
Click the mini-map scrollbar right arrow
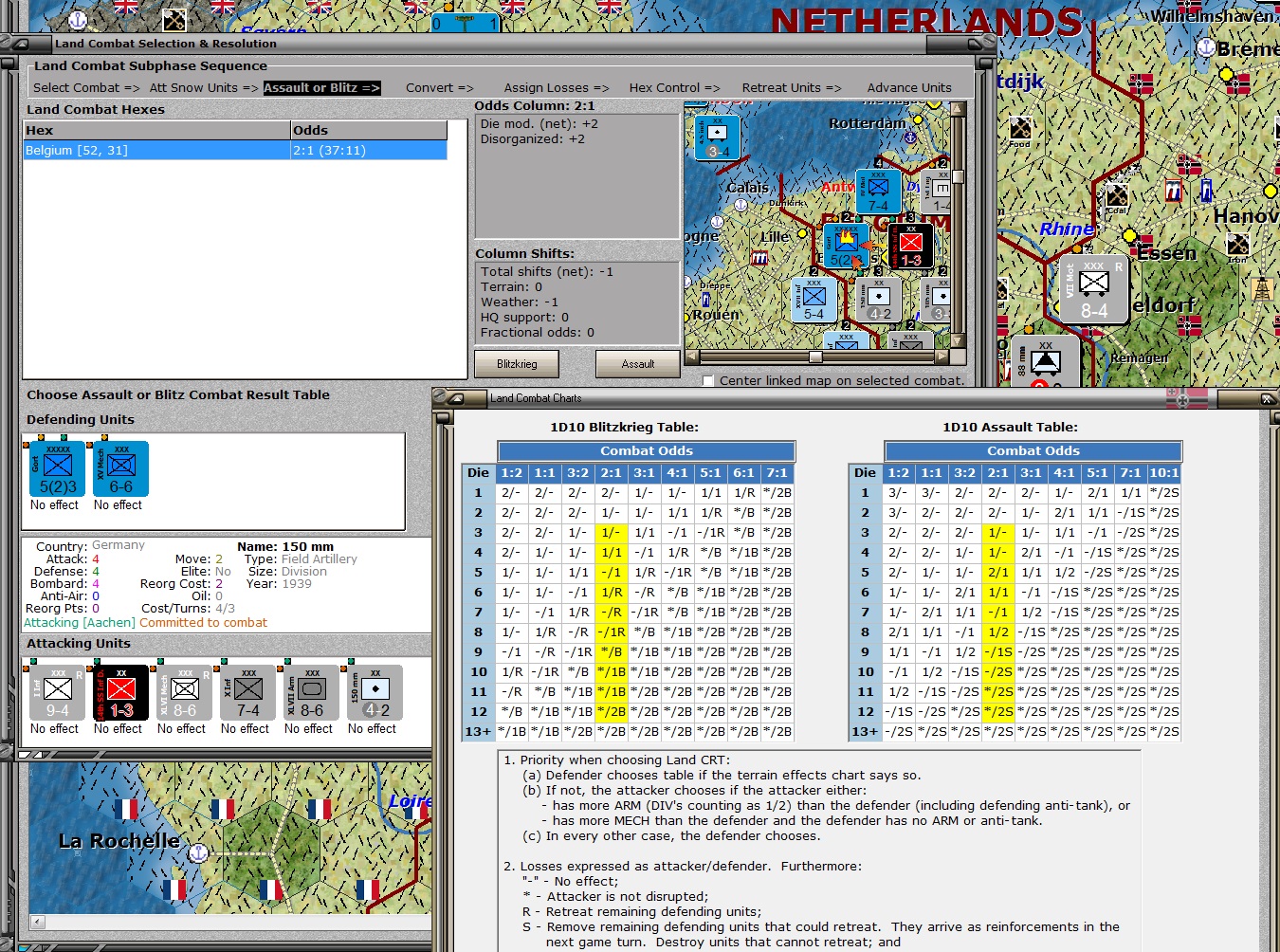coord(942,357)
